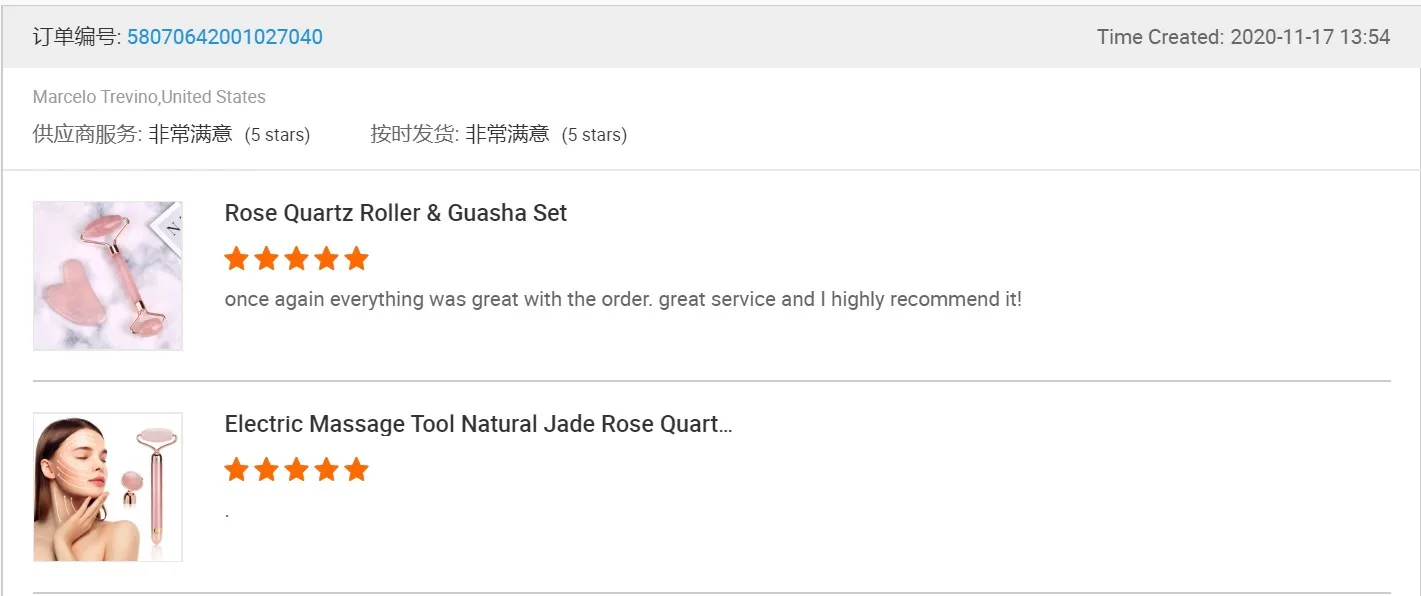Open order number 58070642001027040 link
1421x596 pixels.
(224, 37)
